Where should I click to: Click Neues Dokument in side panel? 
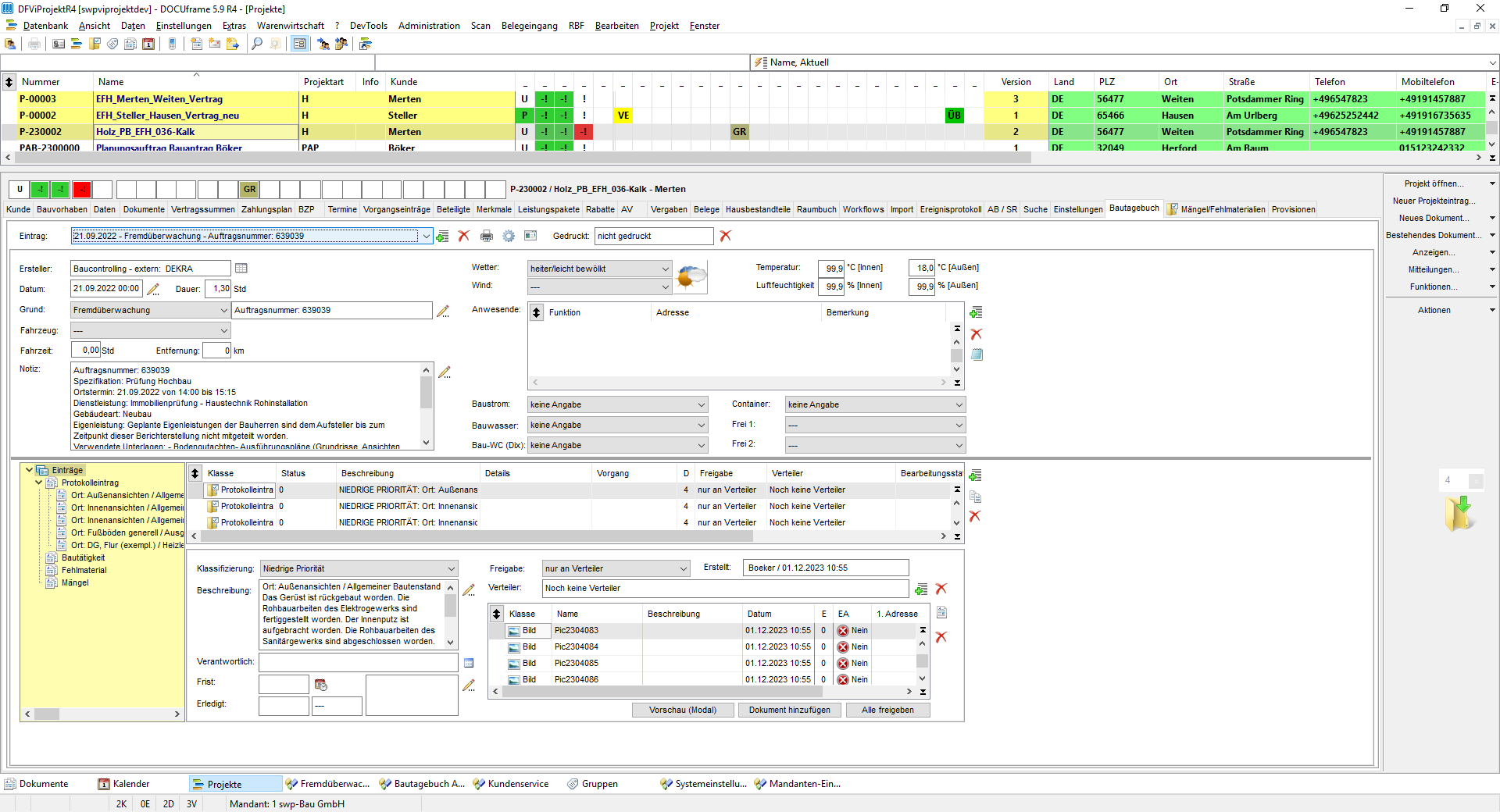(1434, 218)
